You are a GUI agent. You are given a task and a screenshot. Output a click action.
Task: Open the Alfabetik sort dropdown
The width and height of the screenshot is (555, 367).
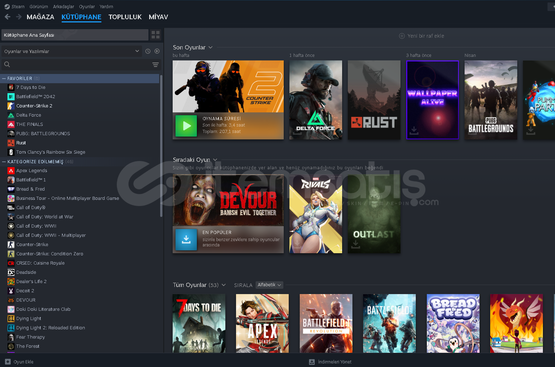pos(269,285)
